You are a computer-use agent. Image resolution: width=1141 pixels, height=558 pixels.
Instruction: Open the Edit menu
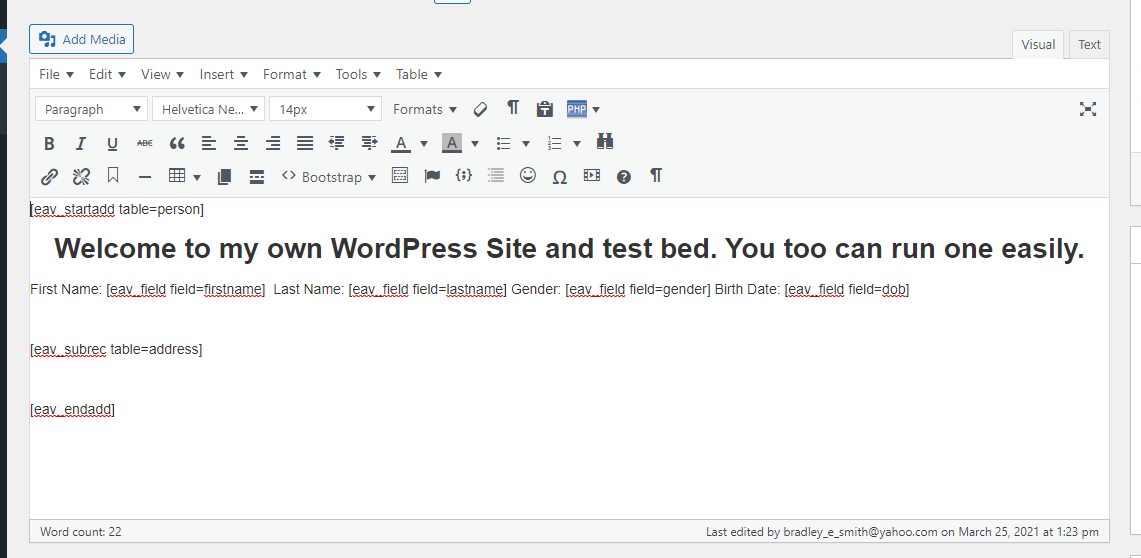(107, 74)
